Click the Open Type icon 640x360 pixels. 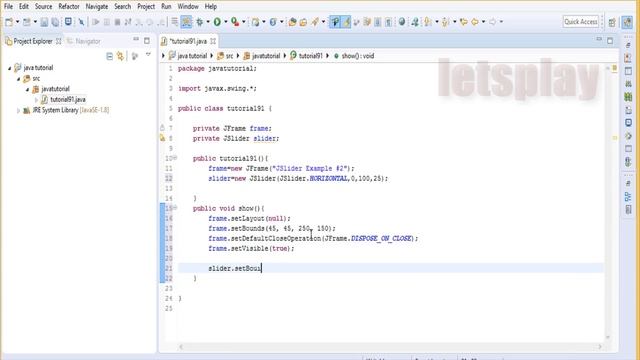coord(292,22)
